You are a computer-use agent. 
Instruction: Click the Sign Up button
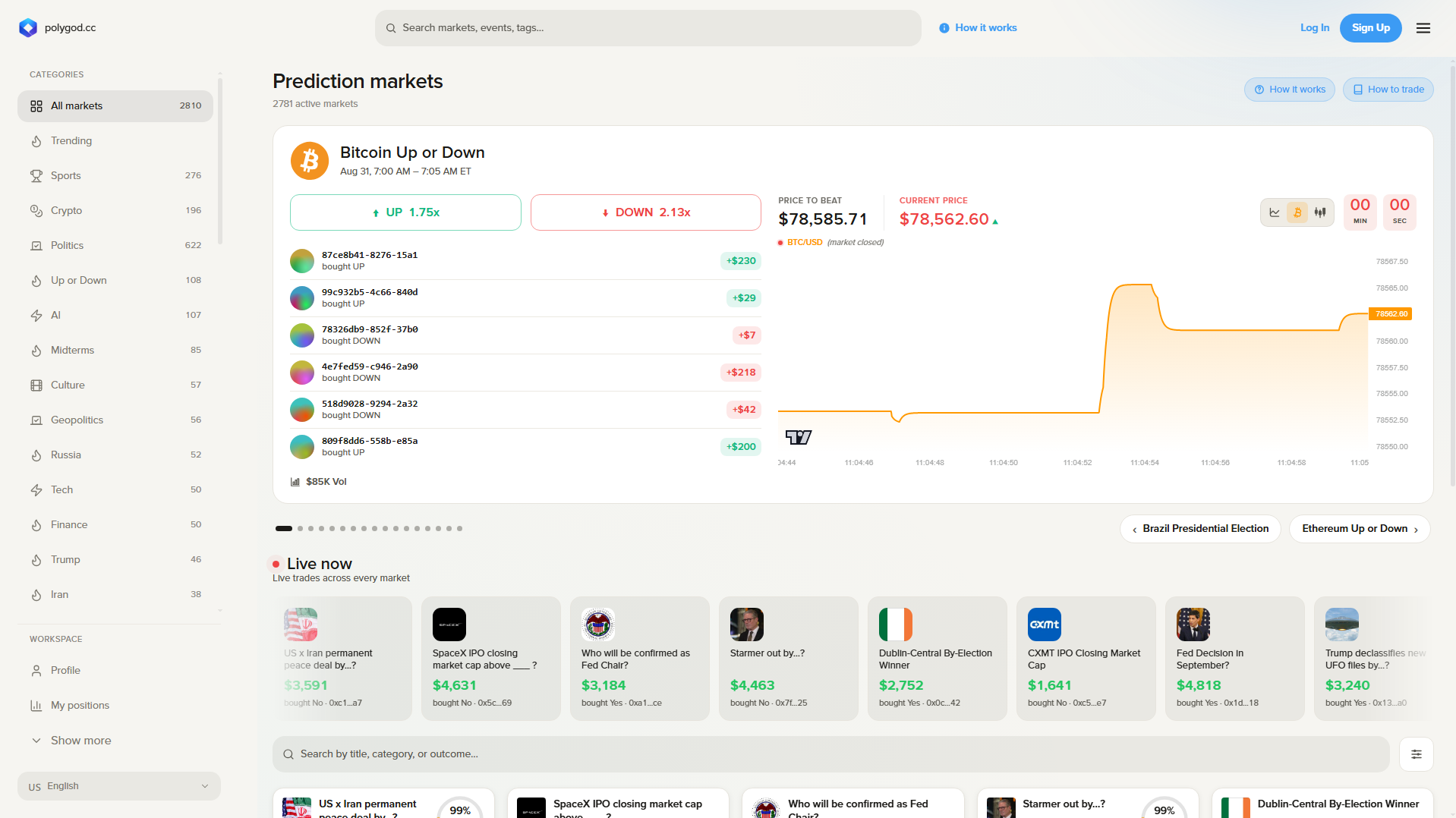(x=1371, y=28)
